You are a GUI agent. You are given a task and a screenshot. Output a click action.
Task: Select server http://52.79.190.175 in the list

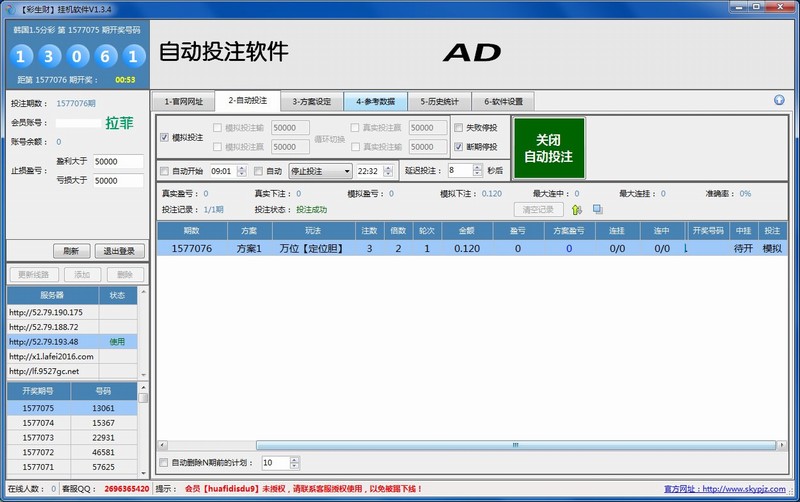tap(52, 312)
